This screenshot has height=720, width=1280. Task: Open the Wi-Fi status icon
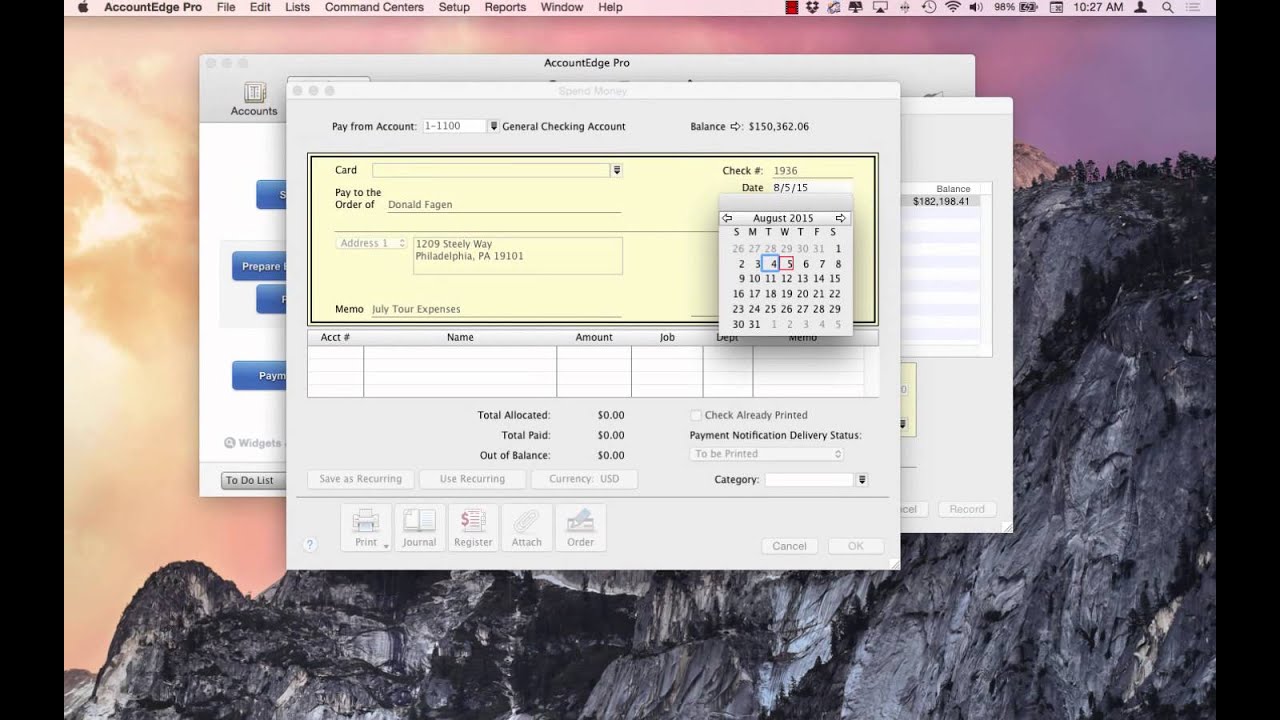953,7
